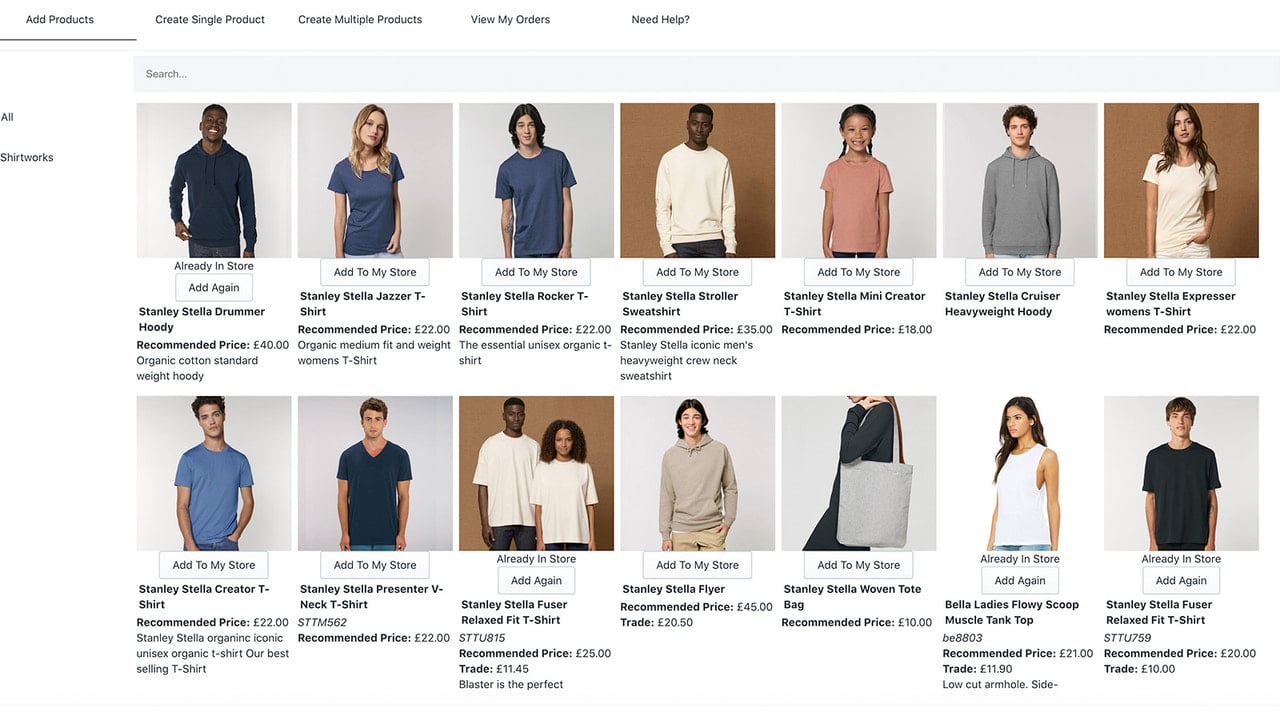
Task: Open the Stanley Stella Flyer hoodie image
Action: click(697, 474)
